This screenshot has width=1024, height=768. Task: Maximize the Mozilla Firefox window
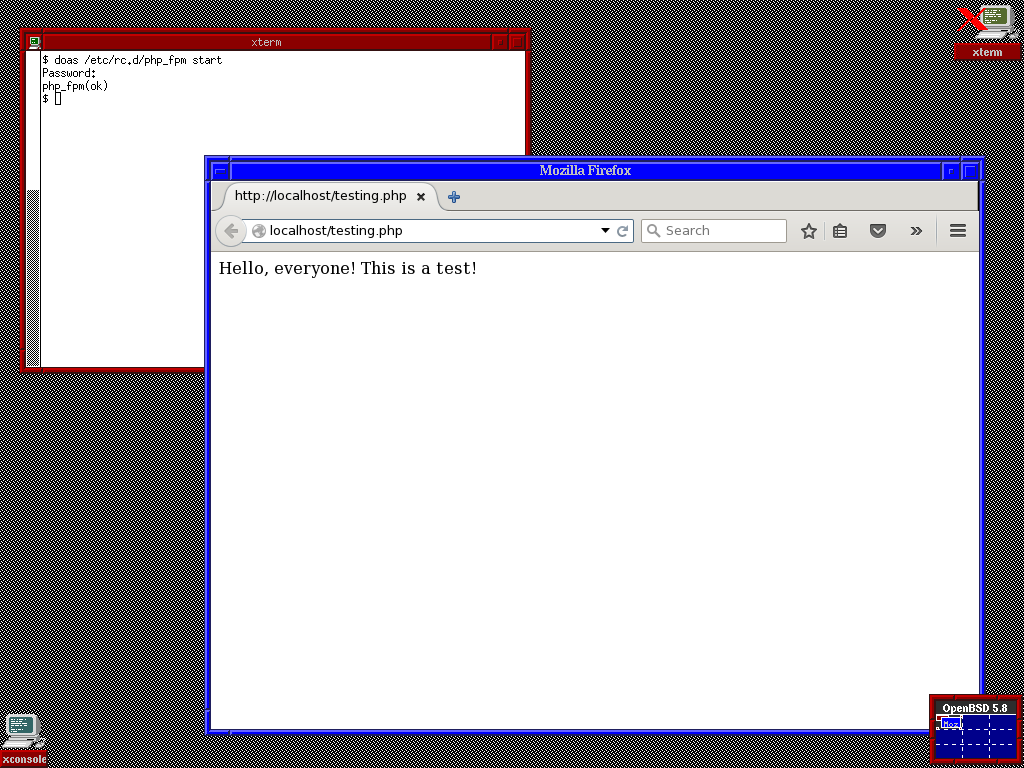point(970,171)
